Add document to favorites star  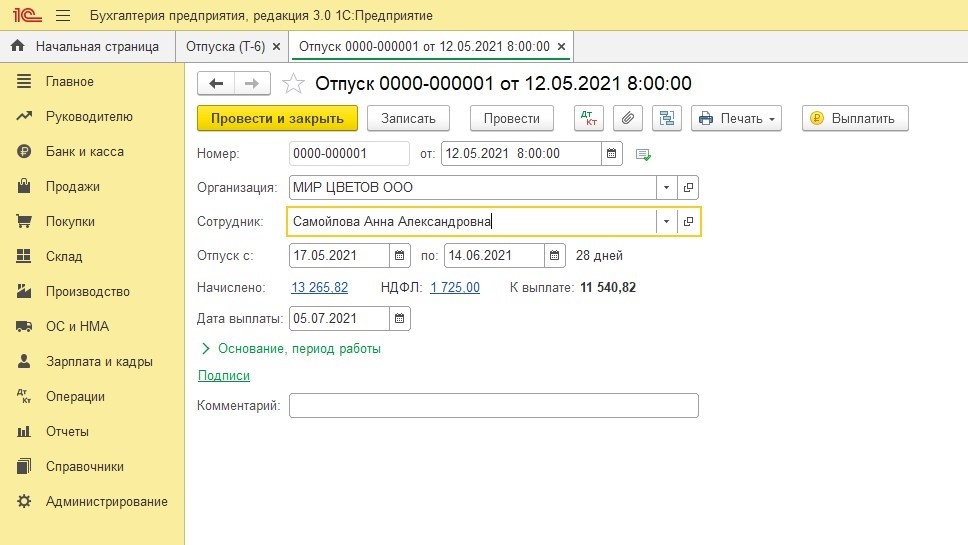pos(293,83)
